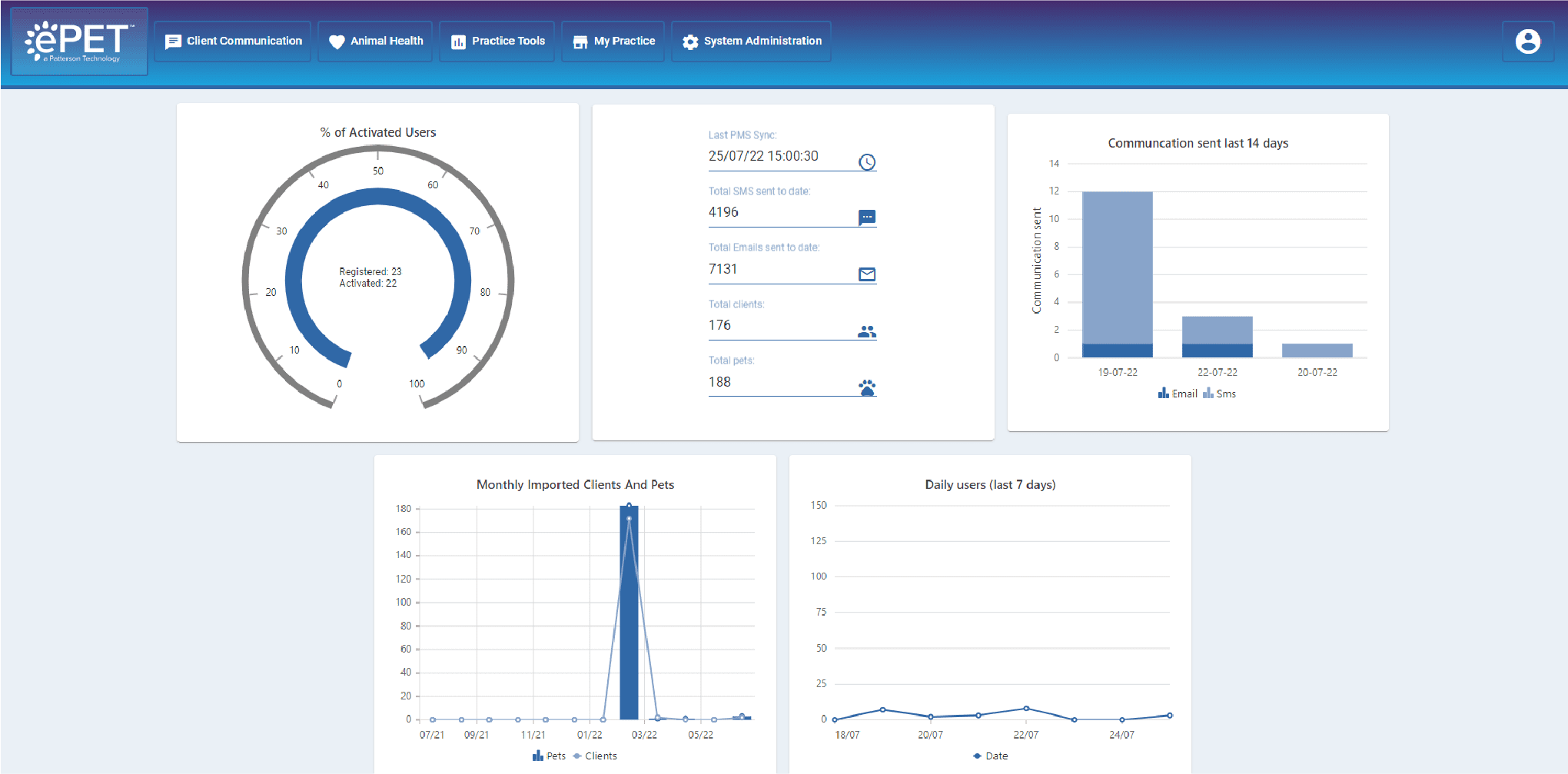Toggle the Clients series legend entry
This screenshot has height=774, width=1568.
(x=595, y=756)
